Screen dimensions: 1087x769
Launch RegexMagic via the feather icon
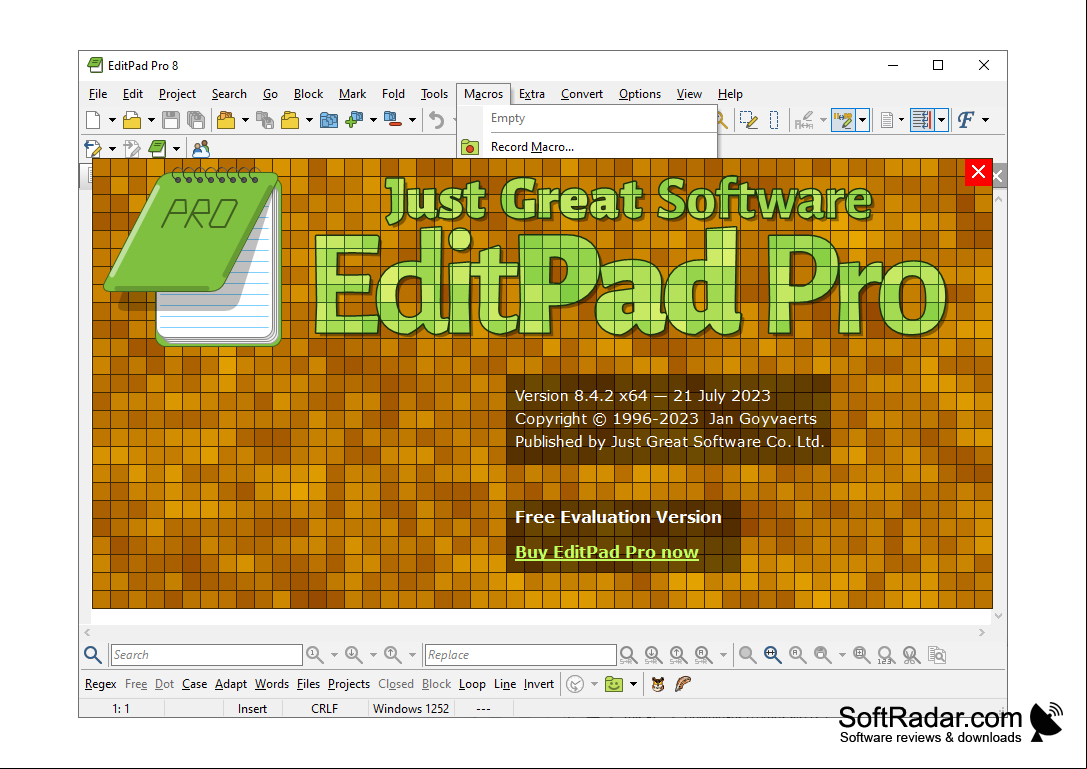pyautogui.click(x=683, y=684)
